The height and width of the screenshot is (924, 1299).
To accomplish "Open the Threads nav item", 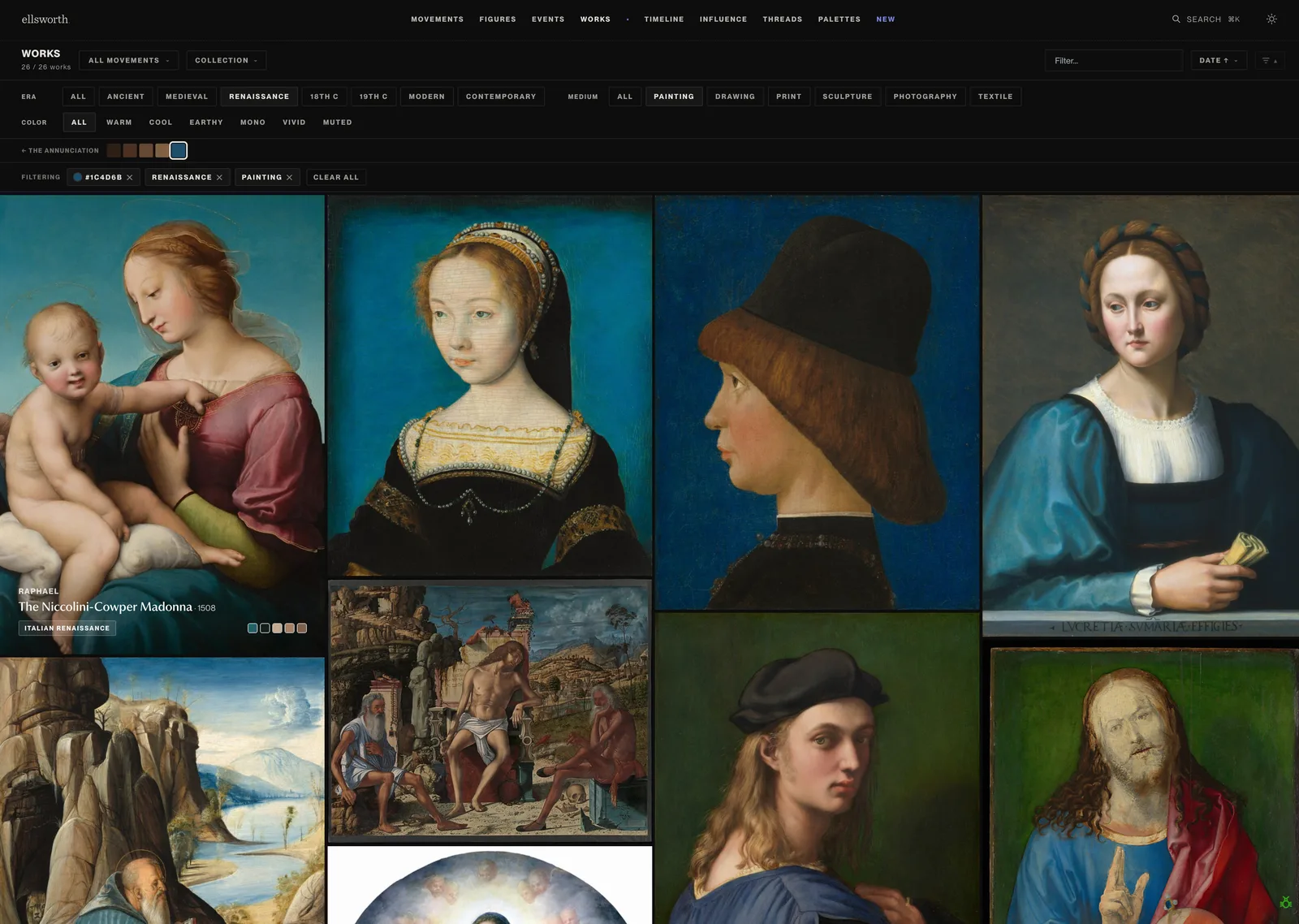I will click(783, 19).
